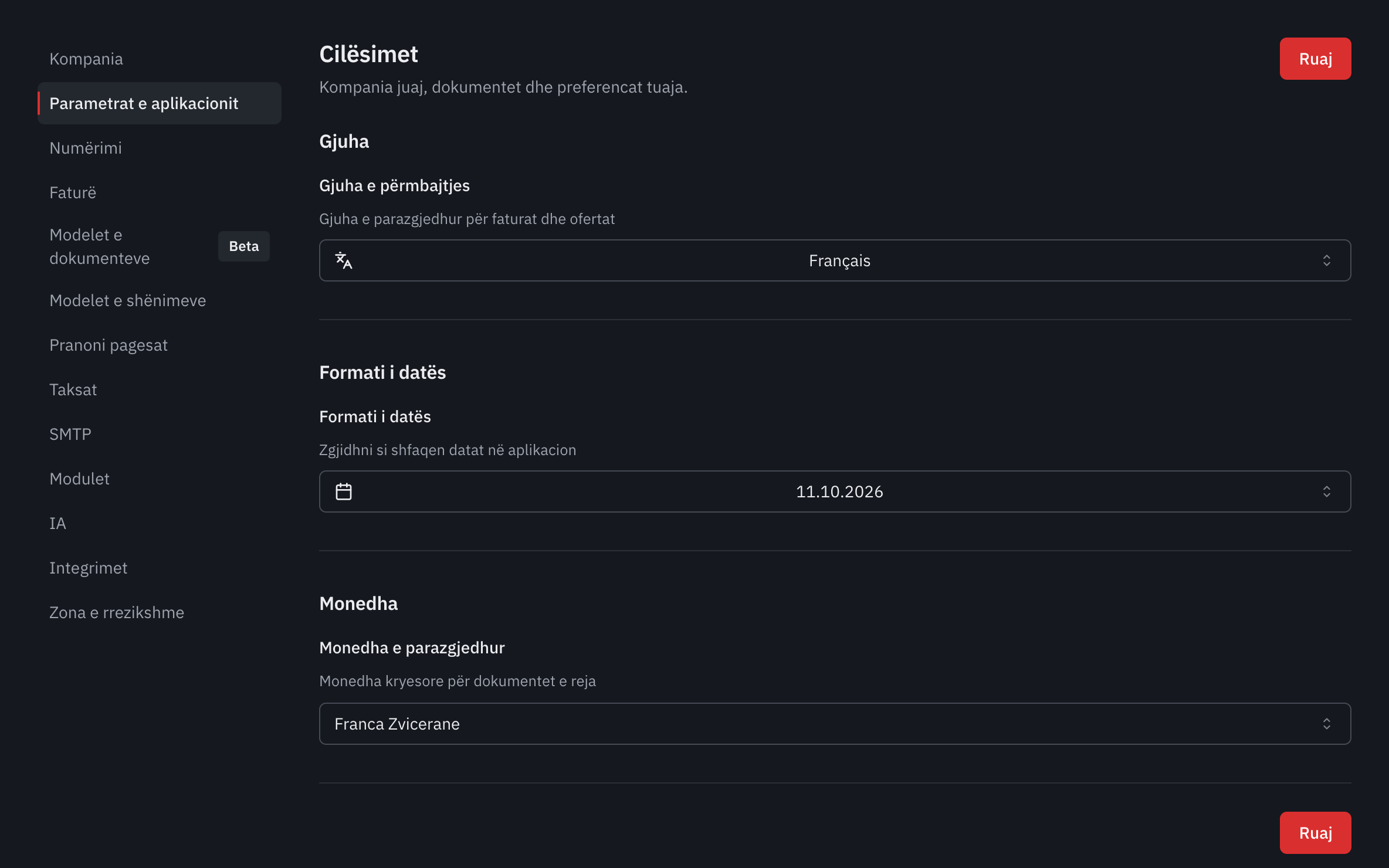
Task: Open the Franca Zvicerane currency dropdown
Action: click(835, 724)
